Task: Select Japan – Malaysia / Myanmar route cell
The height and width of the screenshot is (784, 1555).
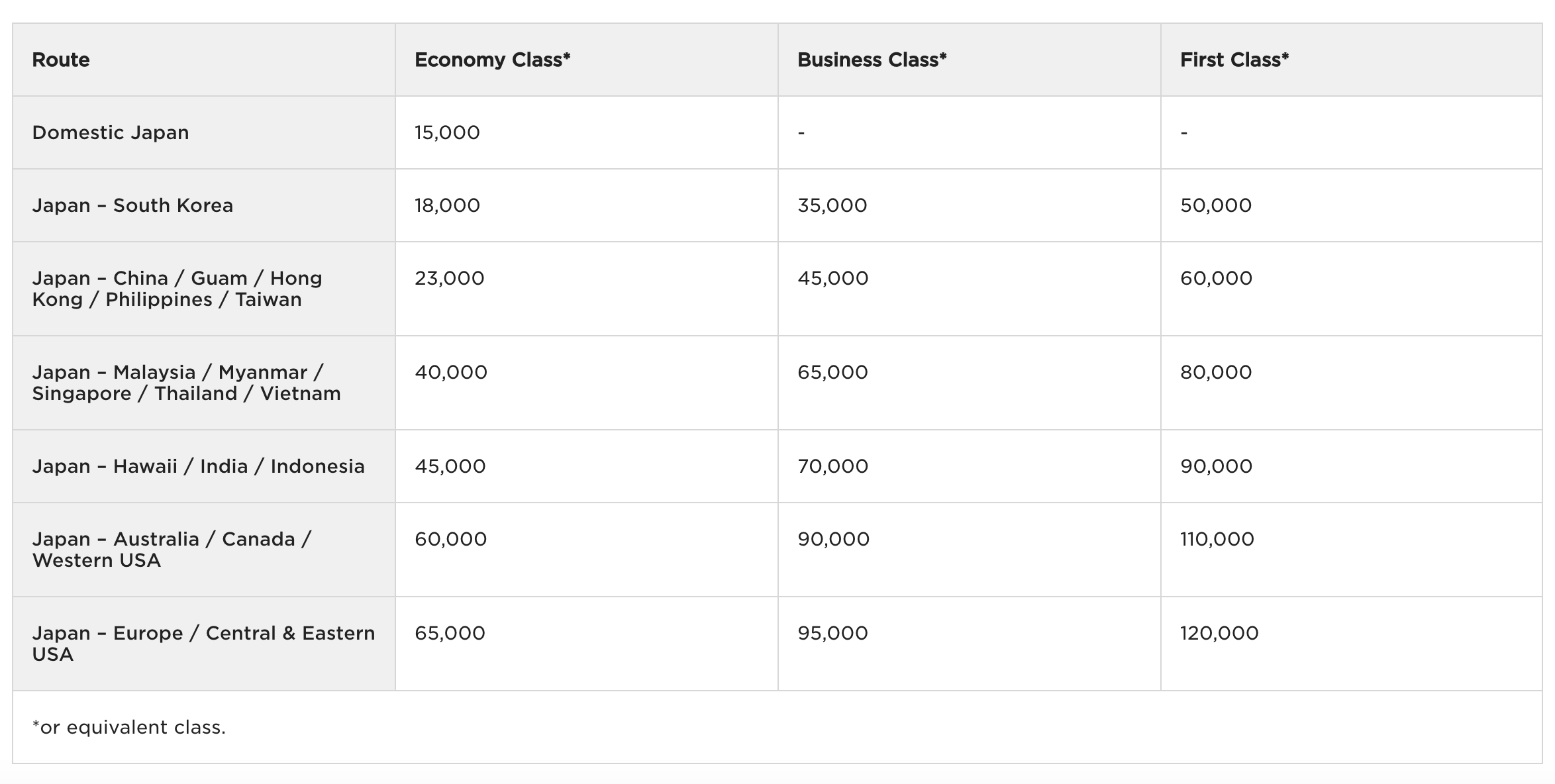Action: [x=186, y=383]
